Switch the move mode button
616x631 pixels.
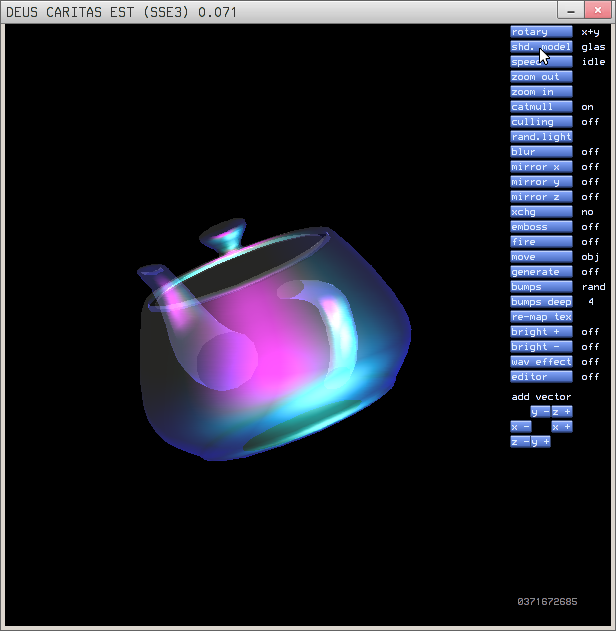pyautogui.click(x=541, y=257)
